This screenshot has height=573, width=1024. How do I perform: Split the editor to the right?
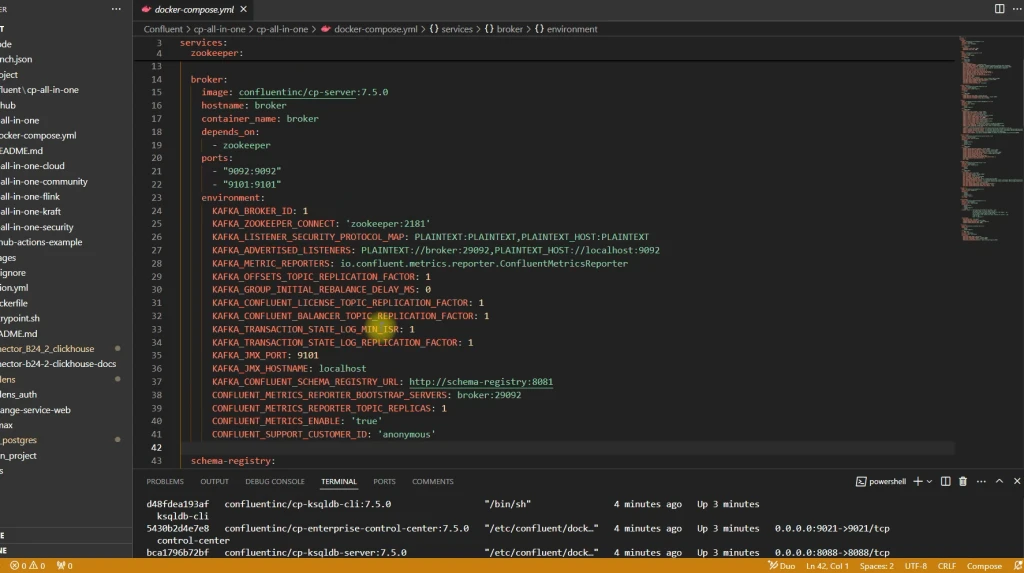tap(999, 8)
